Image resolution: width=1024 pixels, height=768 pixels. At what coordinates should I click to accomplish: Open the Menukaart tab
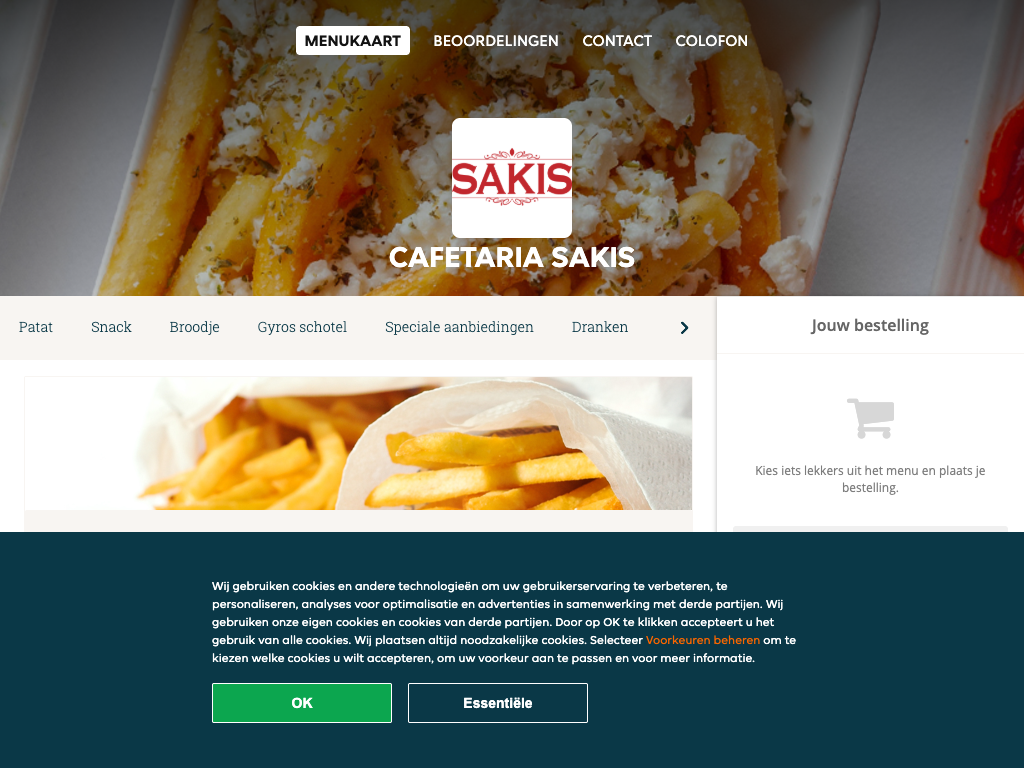pyautogui.click(x=353, y=40)
